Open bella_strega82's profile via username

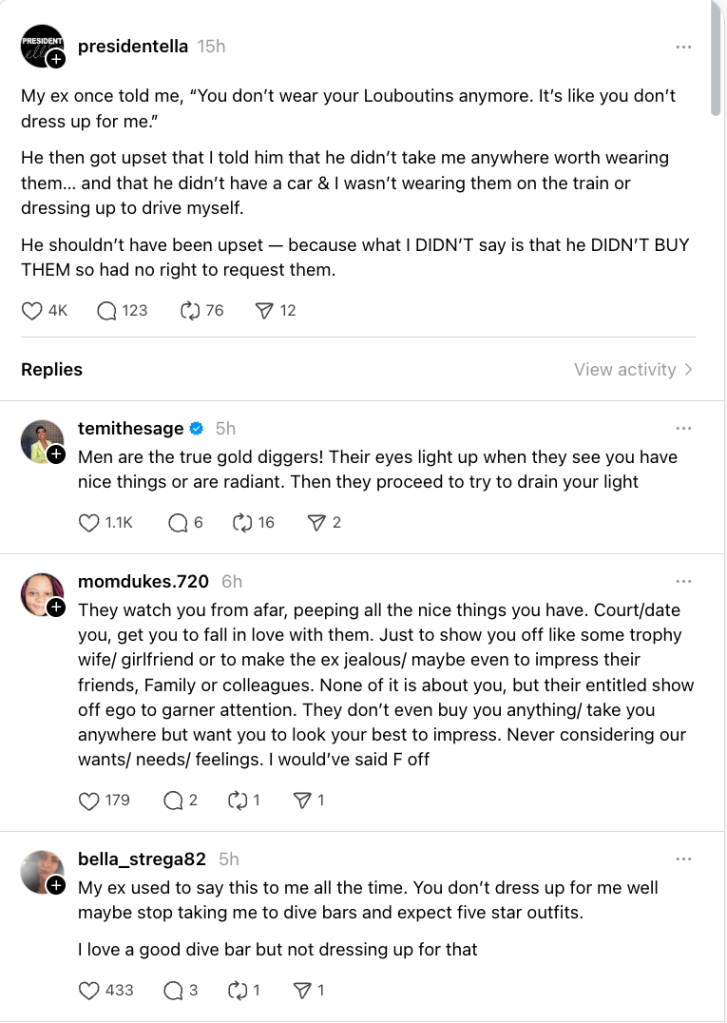point(141,859)
